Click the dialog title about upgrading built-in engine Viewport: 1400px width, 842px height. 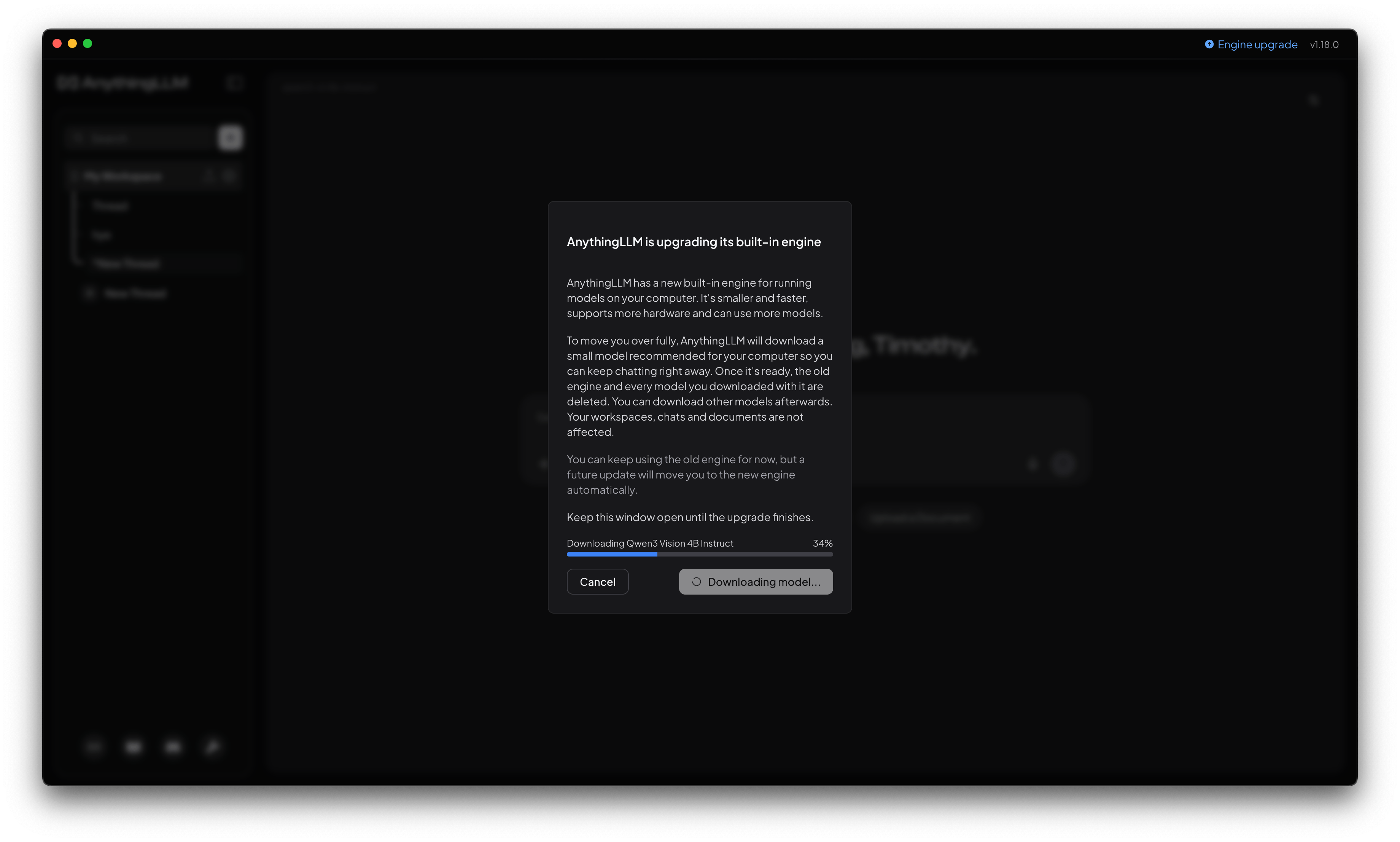[694, 242]
